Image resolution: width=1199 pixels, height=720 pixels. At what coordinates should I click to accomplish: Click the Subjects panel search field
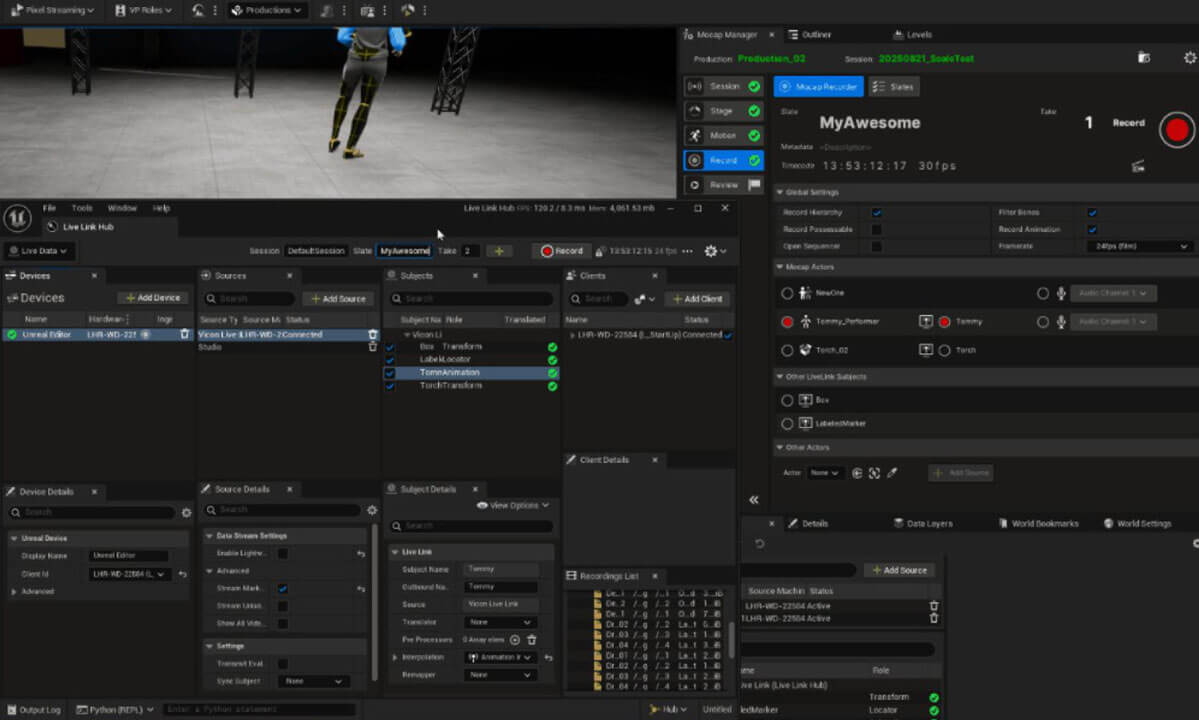[x=472, y=299]
